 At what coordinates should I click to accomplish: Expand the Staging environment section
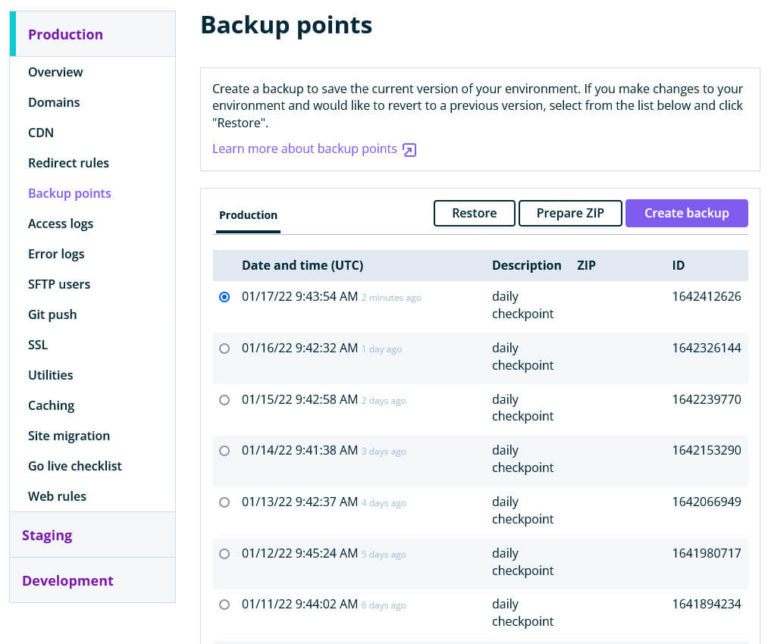(x=47, y=535)
